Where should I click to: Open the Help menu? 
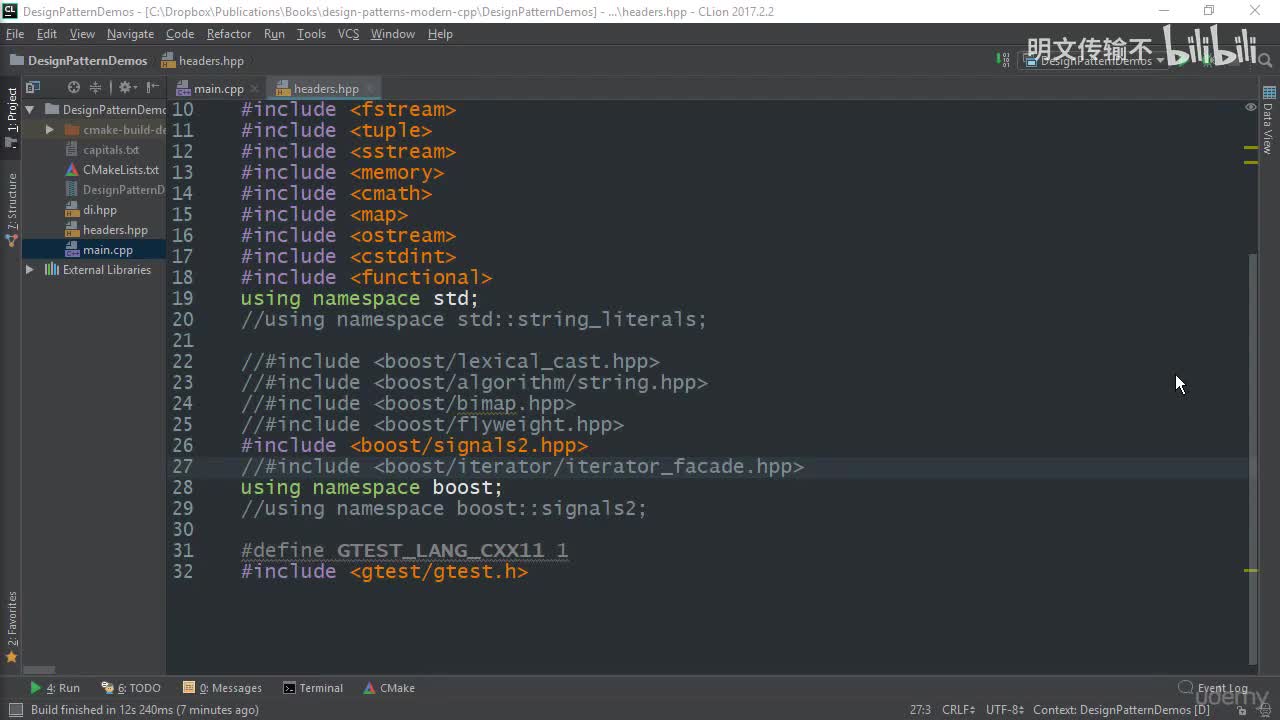tap(440, 34)
